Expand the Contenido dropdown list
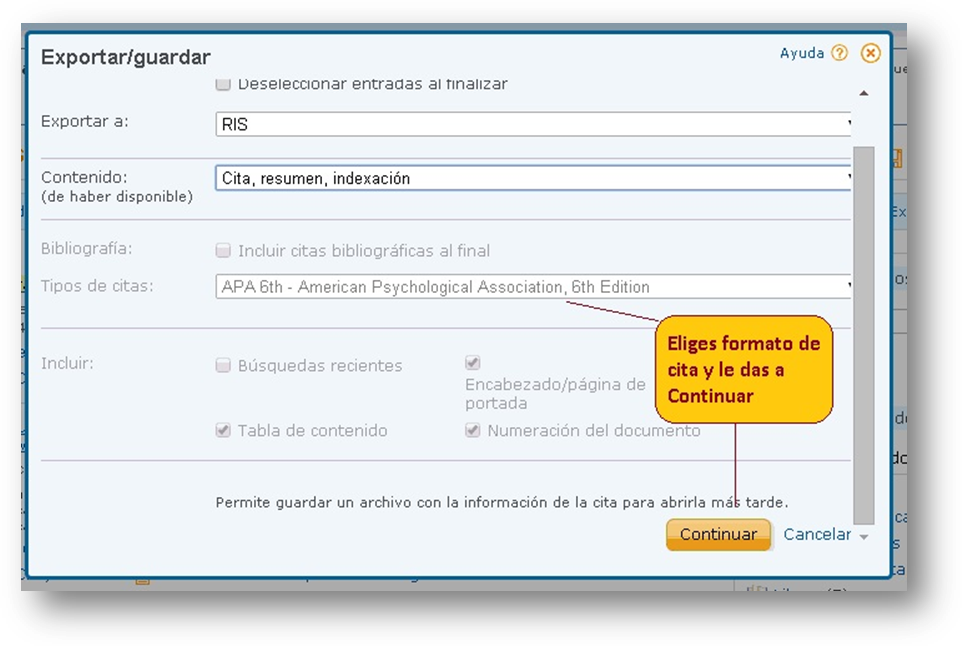The height and width of the screenshot is (646, 962). tap(534, 178)
